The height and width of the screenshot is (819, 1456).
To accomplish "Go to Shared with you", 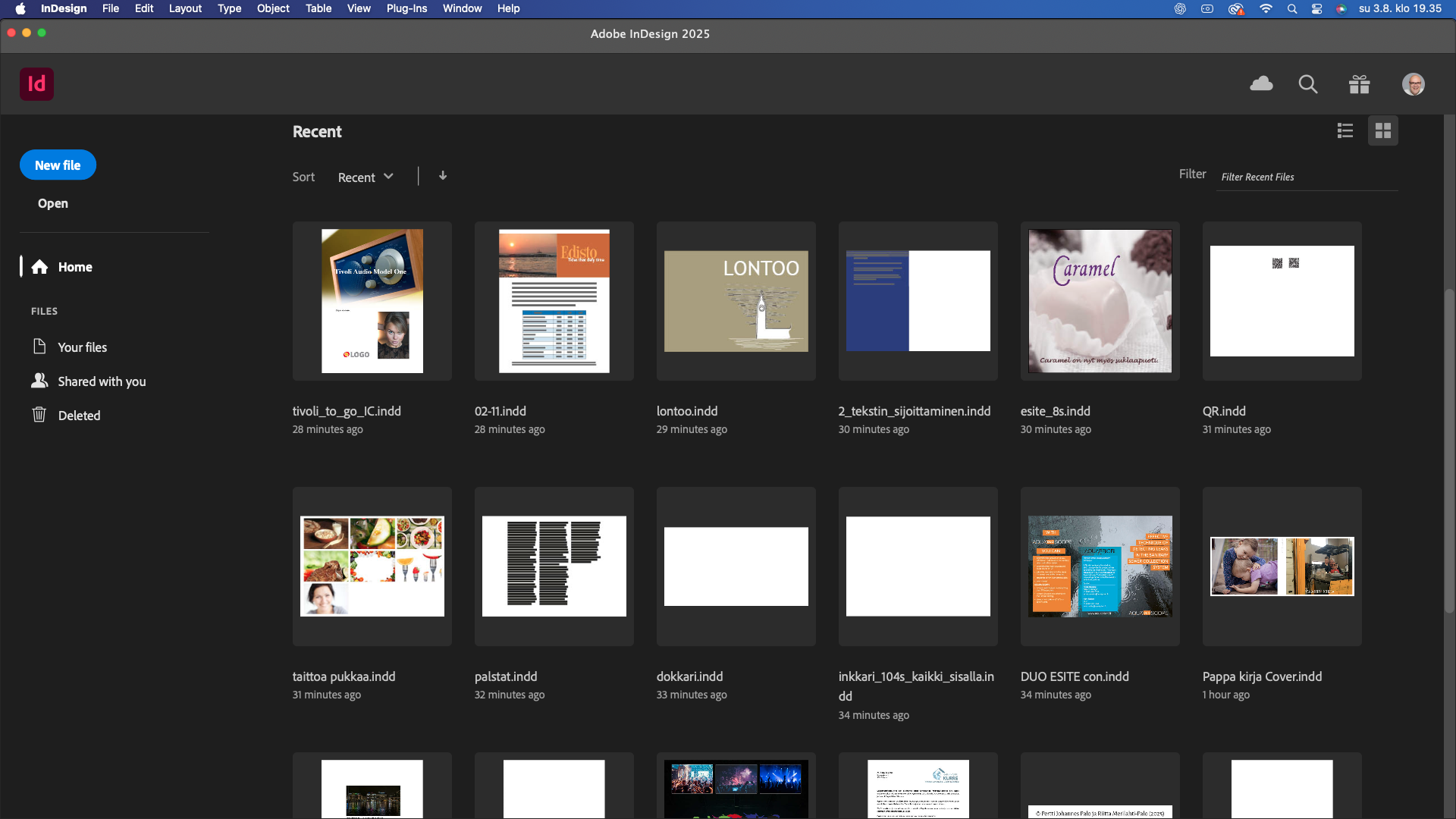I will click(102, 381).
